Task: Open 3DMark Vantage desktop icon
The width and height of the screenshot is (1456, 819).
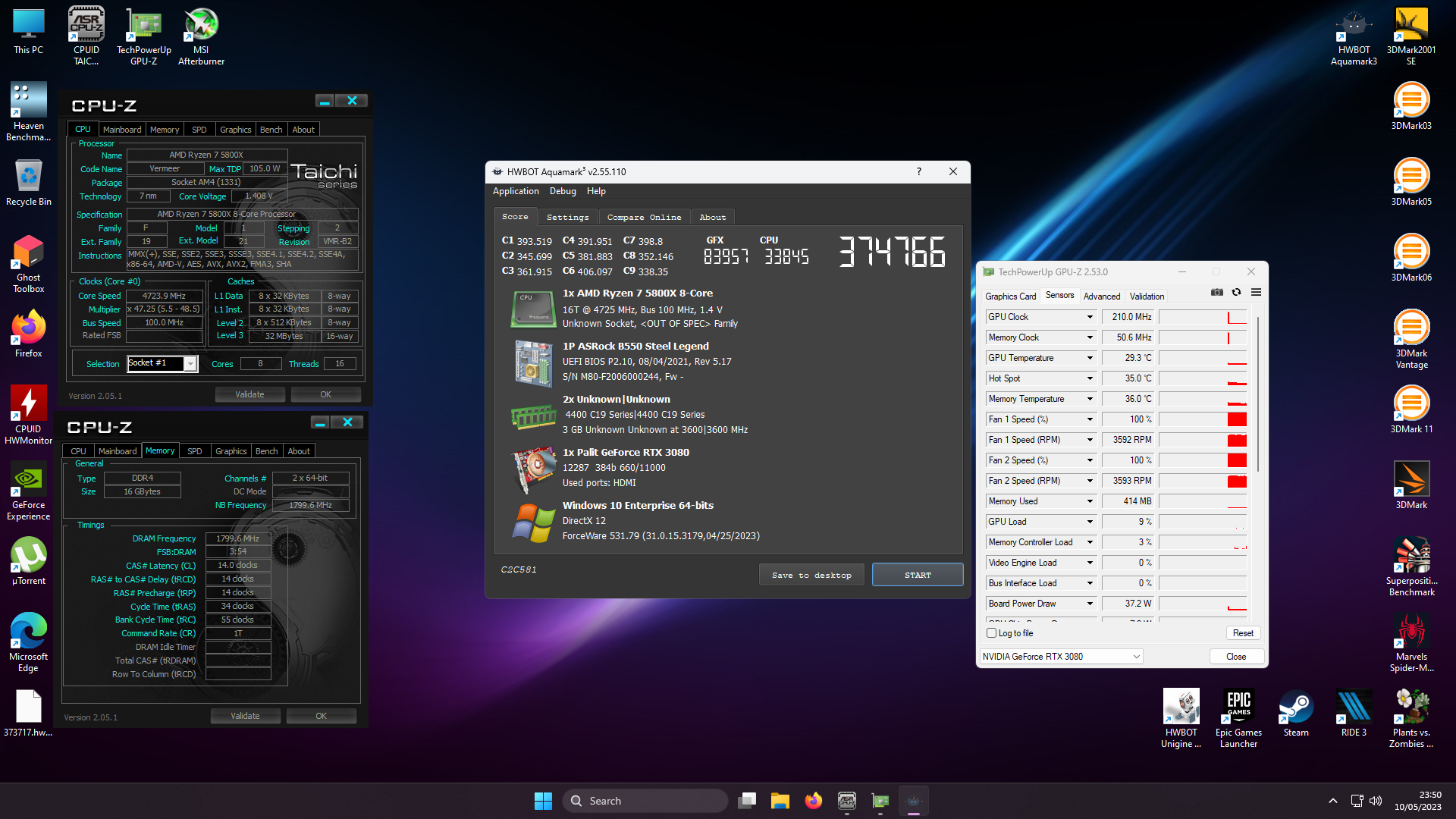Action: click(1411, 339)
